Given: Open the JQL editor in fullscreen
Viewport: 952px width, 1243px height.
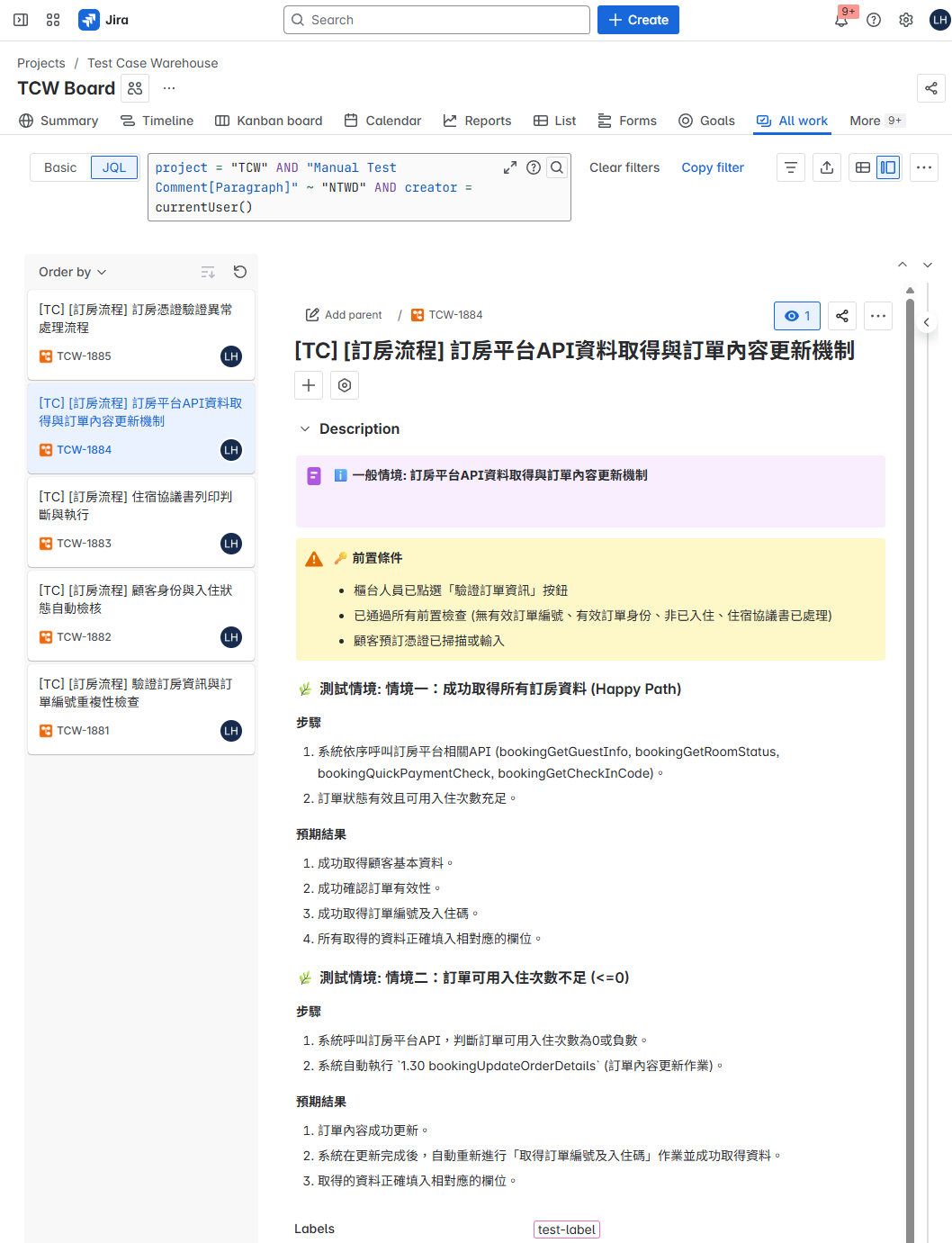Looking at the screenshot, I should 510,167.
